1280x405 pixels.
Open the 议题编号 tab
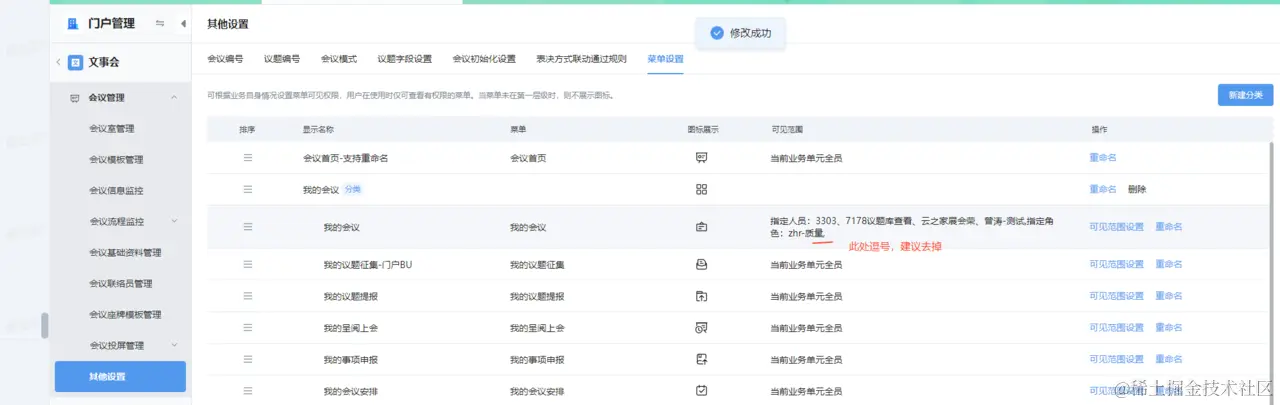[x=282, y=59]
